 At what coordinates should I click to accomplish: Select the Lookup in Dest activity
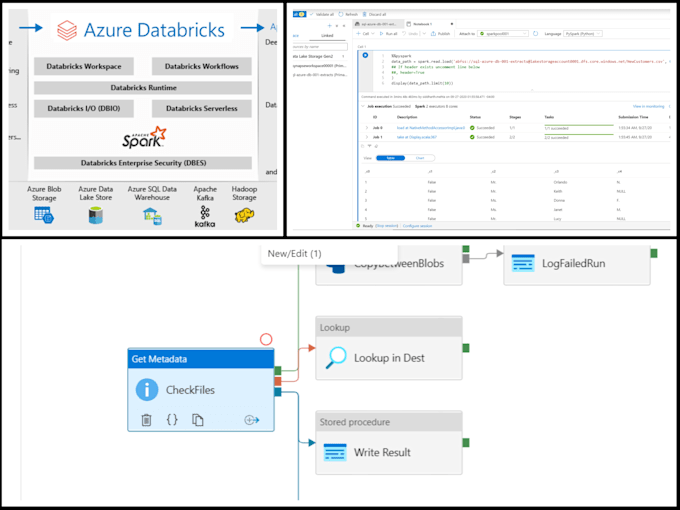[x=389, y=348]
